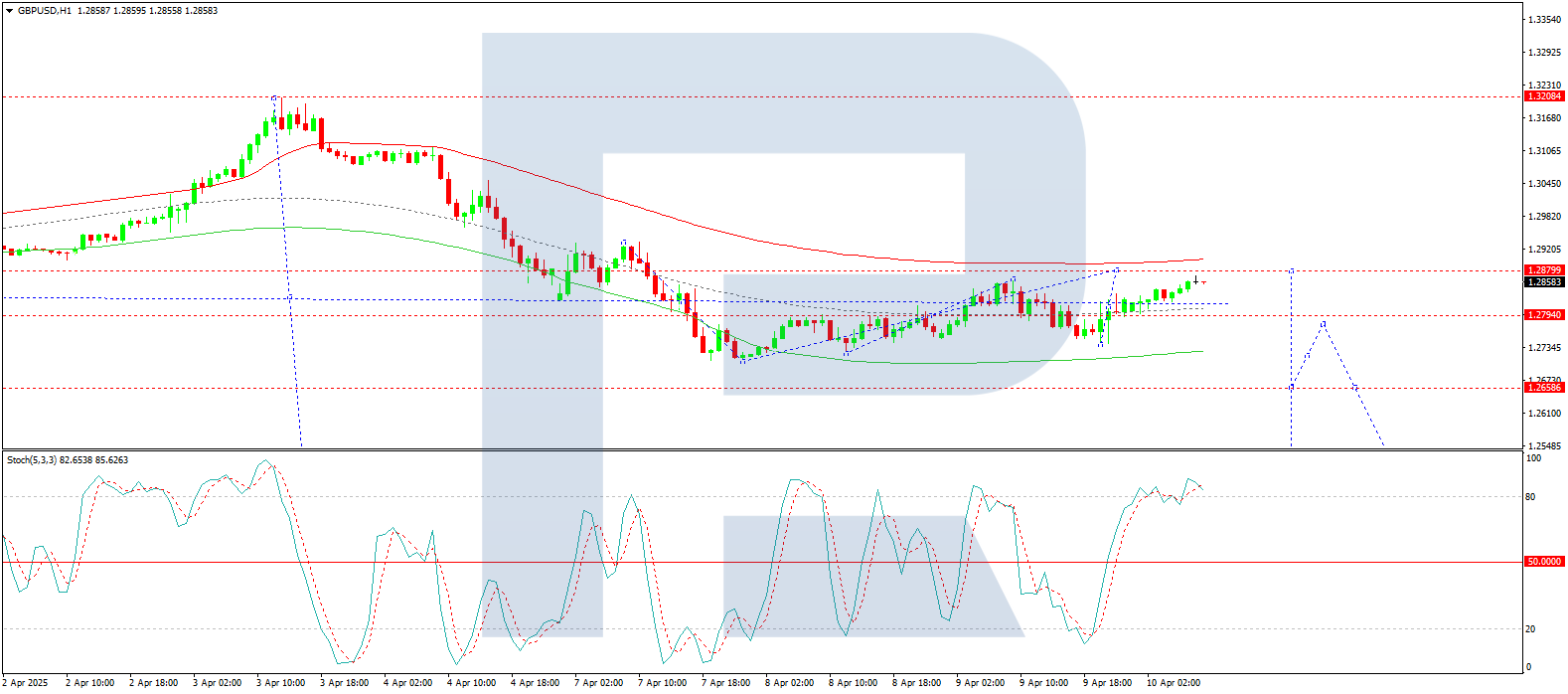This screenshot has width=1568, height=694.
Task: Click the 1.29205 price scale value
Action: [x=1542, y=250]
